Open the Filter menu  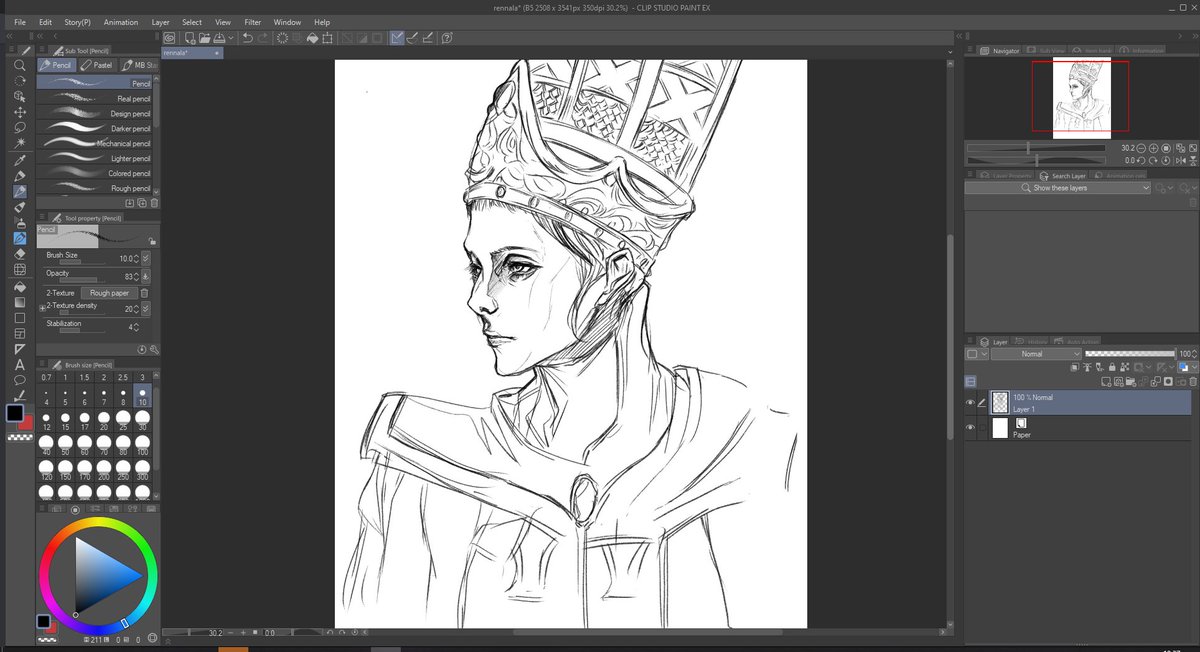point(253,22)
